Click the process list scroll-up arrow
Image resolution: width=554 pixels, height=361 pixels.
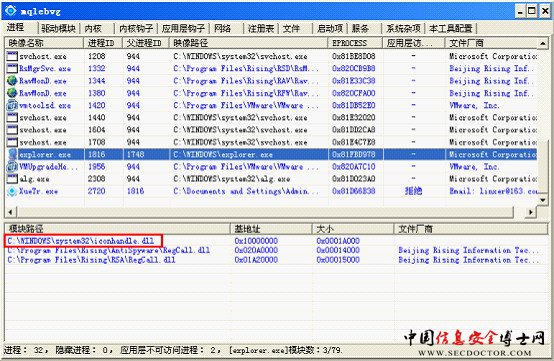543,43
